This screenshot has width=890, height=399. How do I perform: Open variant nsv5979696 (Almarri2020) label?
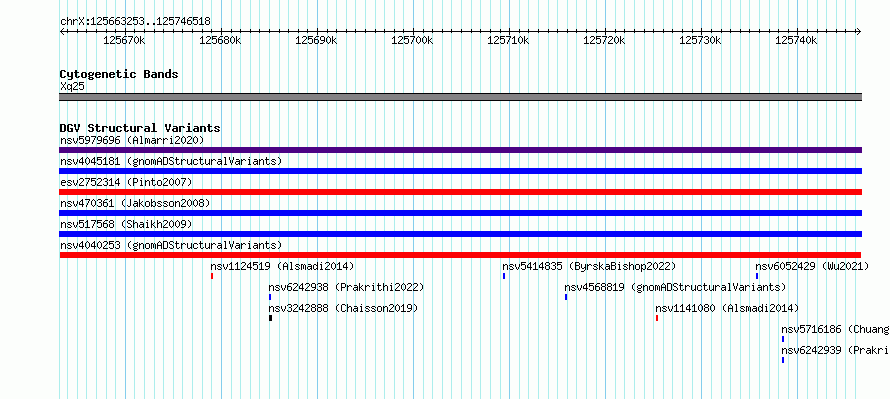click(132, 140)
